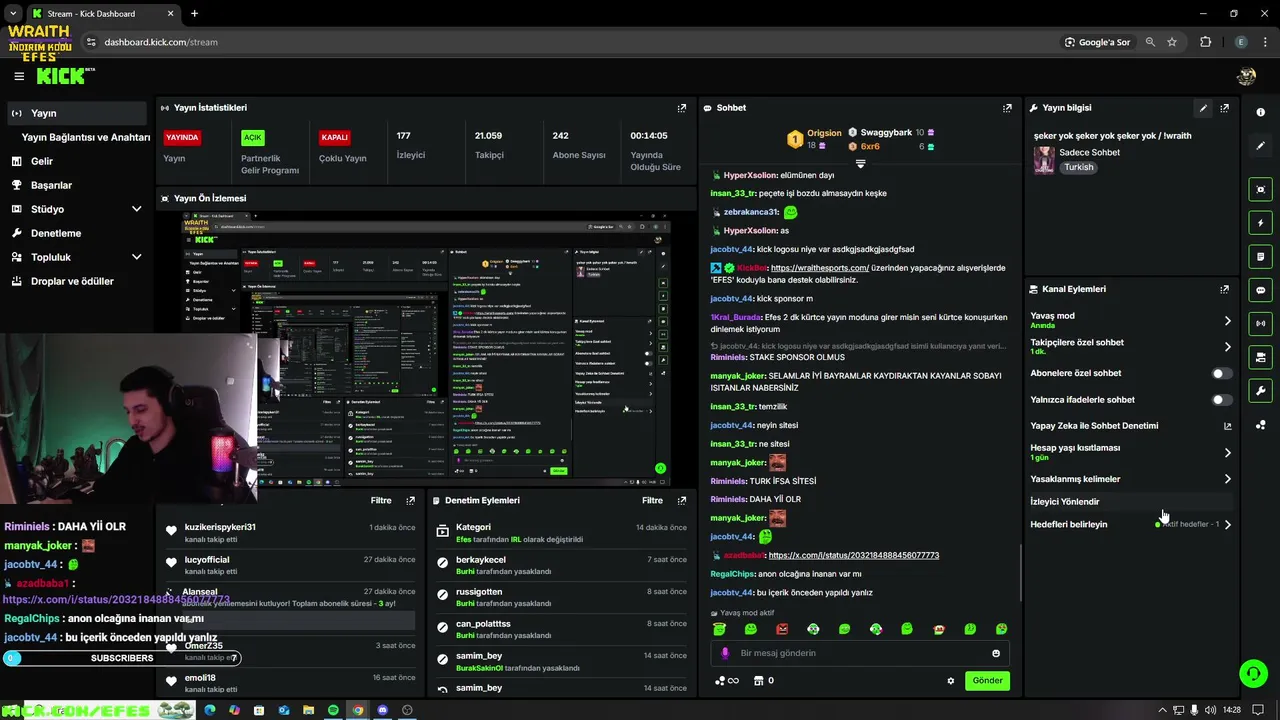1280x720 pixels.
Task: Open Filtre in the Denetim Eylemleri panel
Action: (x=652, y=500)
